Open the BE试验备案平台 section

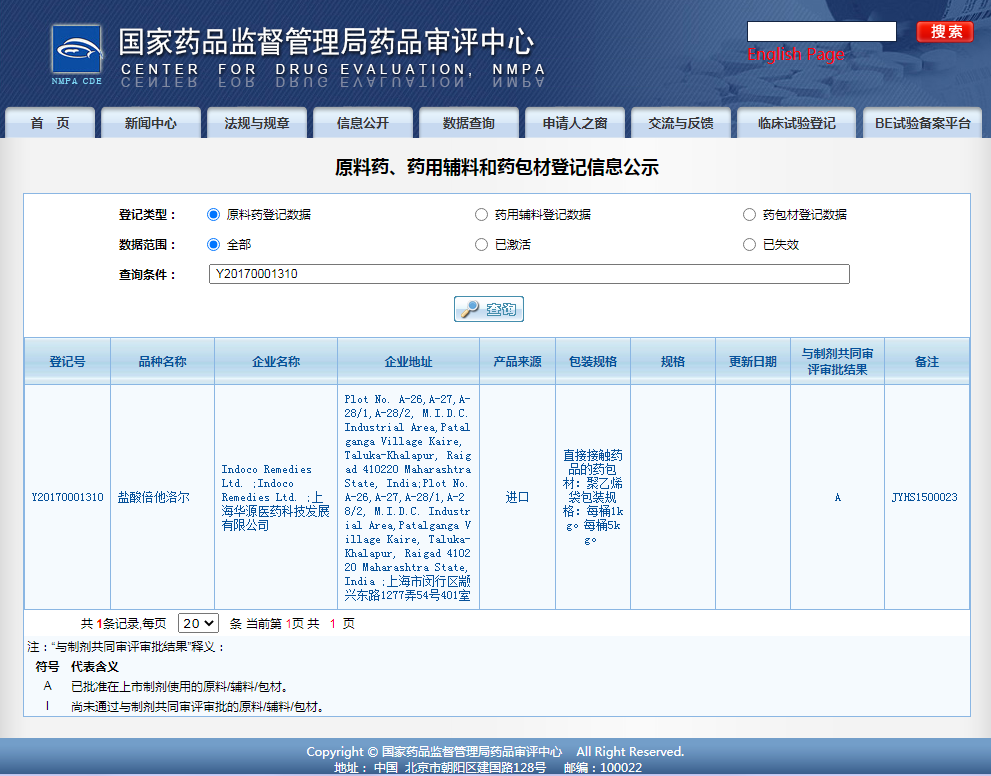[921, 122]
